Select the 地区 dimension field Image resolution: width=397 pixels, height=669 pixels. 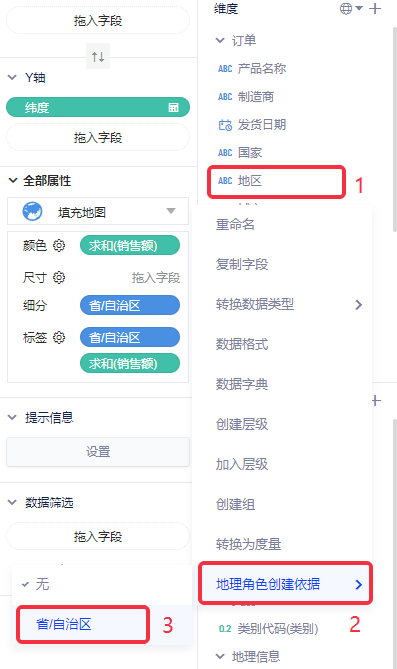pyautogui.click(x=276, y=182)
